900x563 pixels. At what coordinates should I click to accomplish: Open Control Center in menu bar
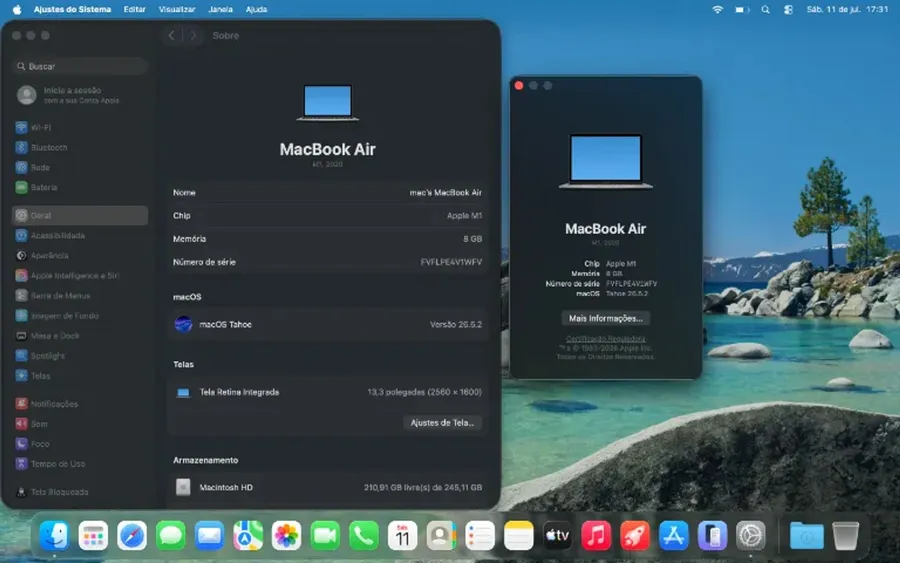[x=788, y=9]
